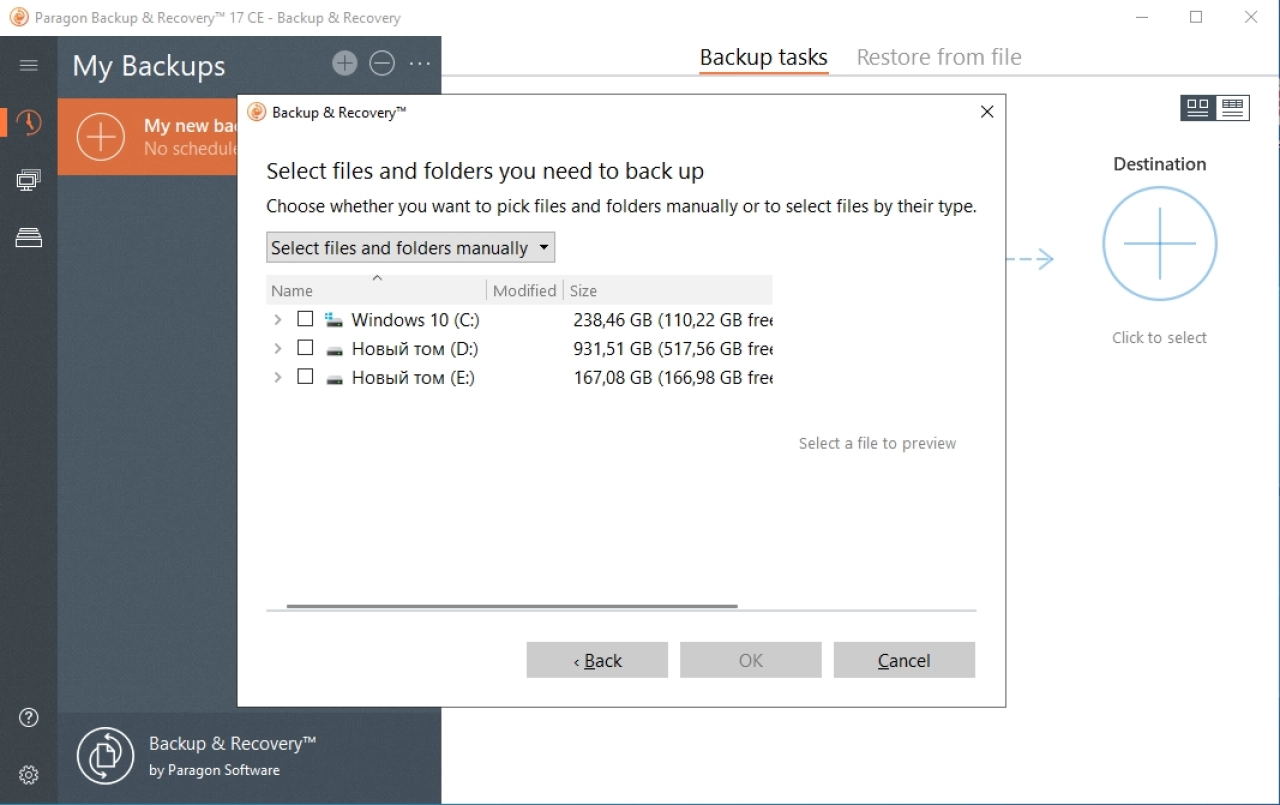Select the Новый том (D:) row label
Screen dimensions: 1280x805
(415, 349)
